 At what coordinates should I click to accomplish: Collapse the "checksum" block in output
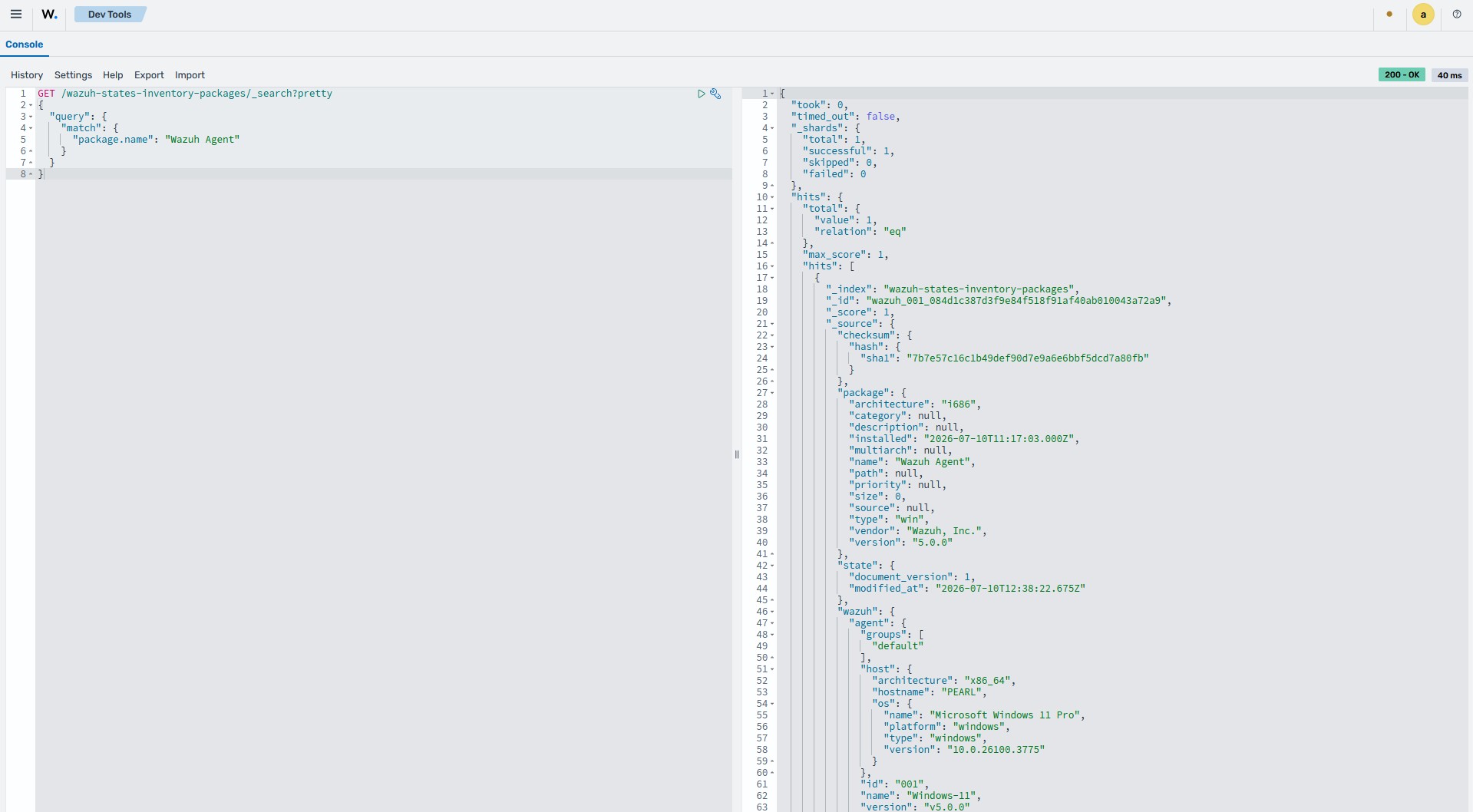[772, 335]
